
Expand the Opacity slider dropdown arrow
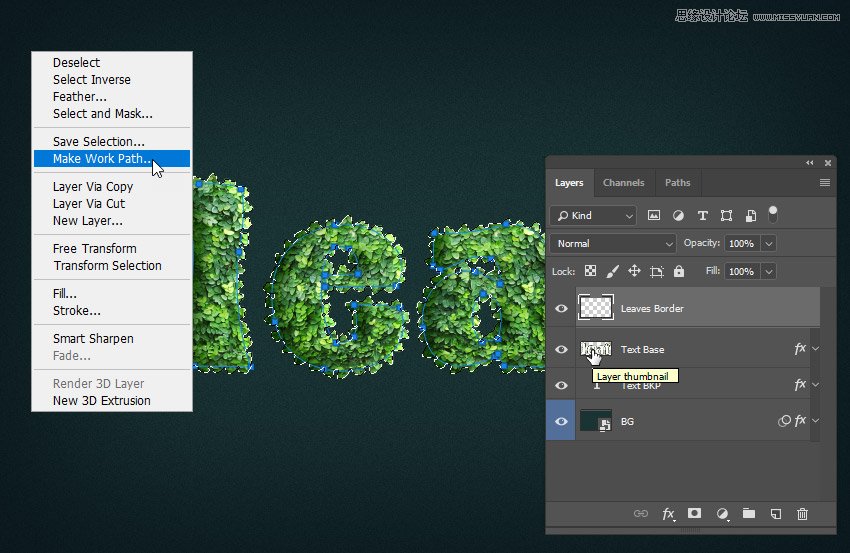click(768, 243)
